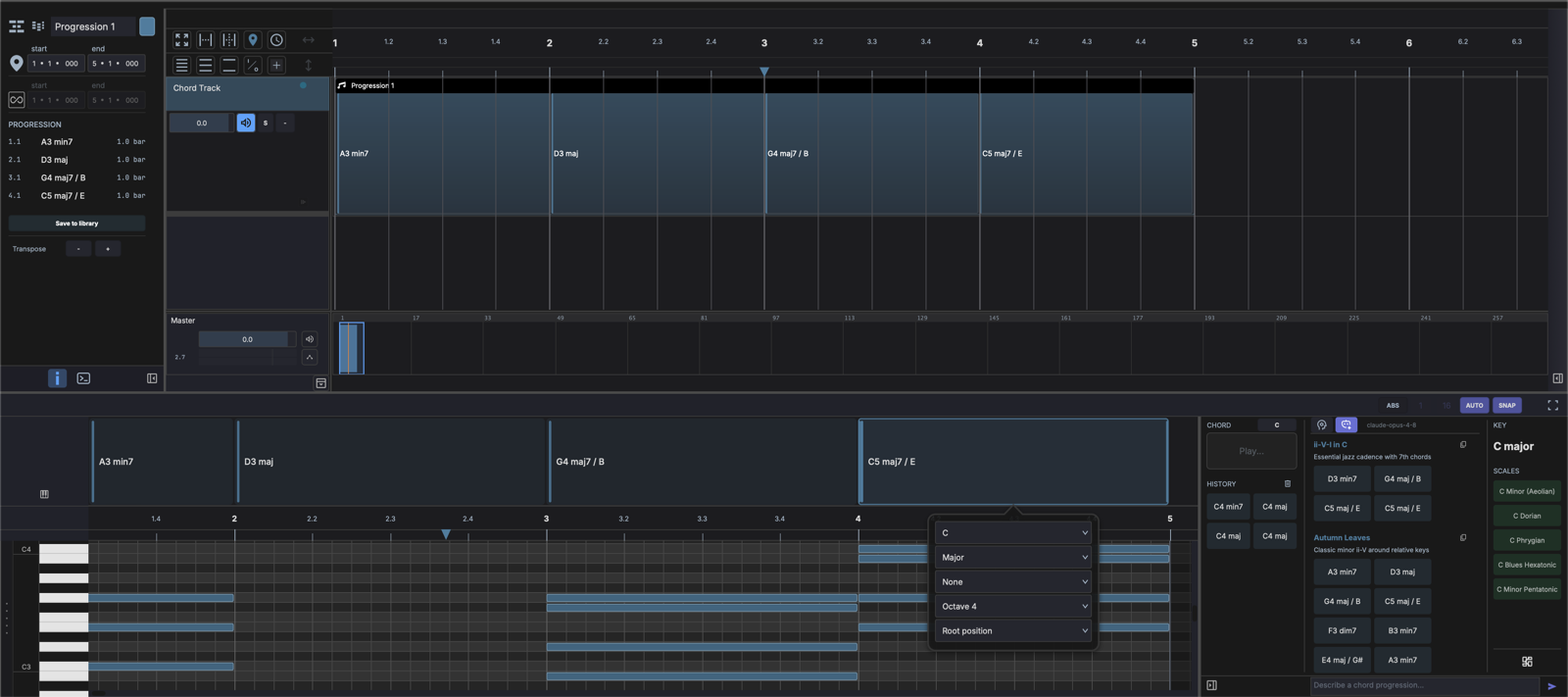
Task: Click Save to library button
Action: pos(76,224)
